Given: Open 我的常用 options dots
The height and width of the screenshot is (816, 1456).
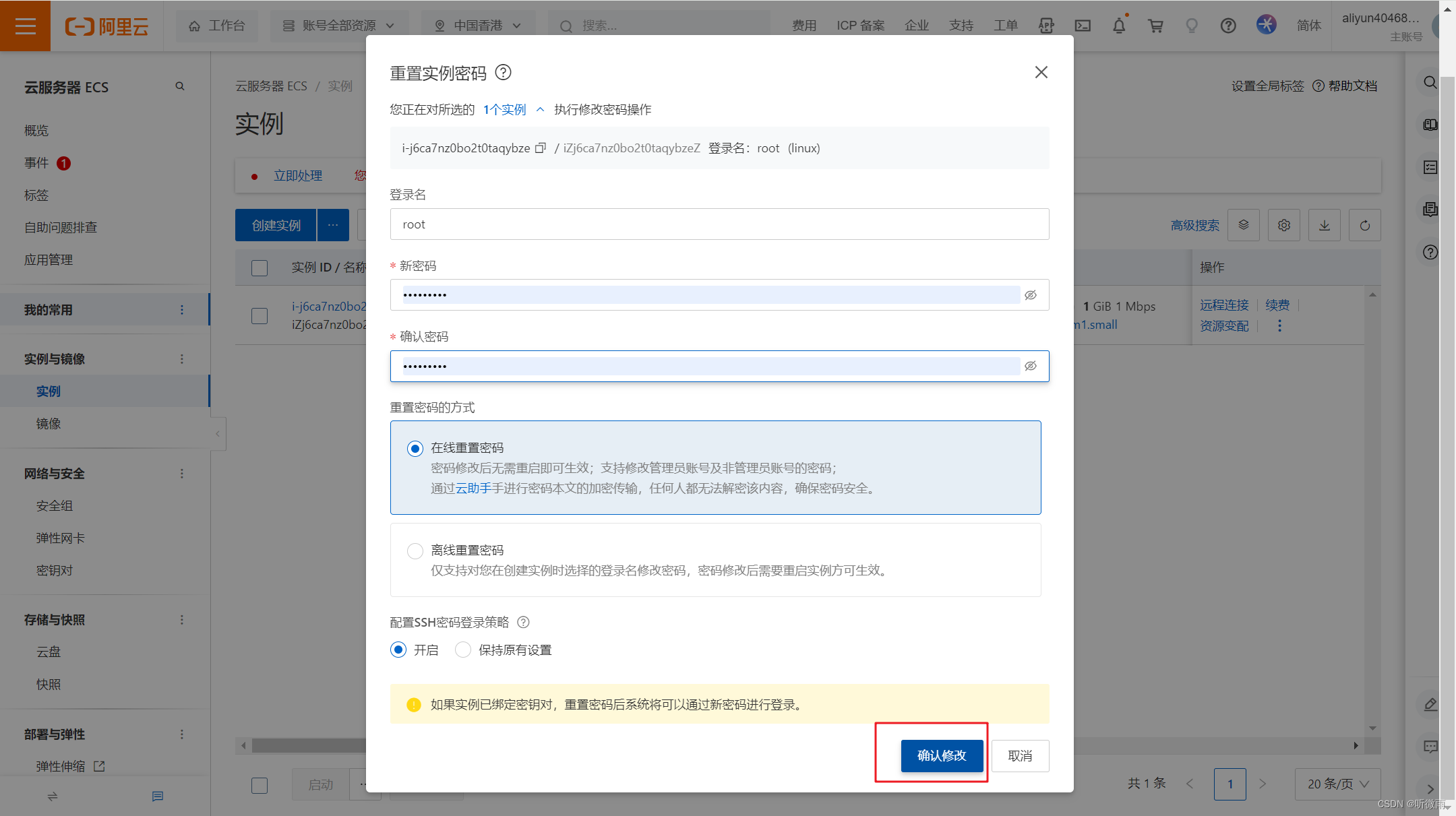Looking at the screenshot, I should click(x=181, y=310).
